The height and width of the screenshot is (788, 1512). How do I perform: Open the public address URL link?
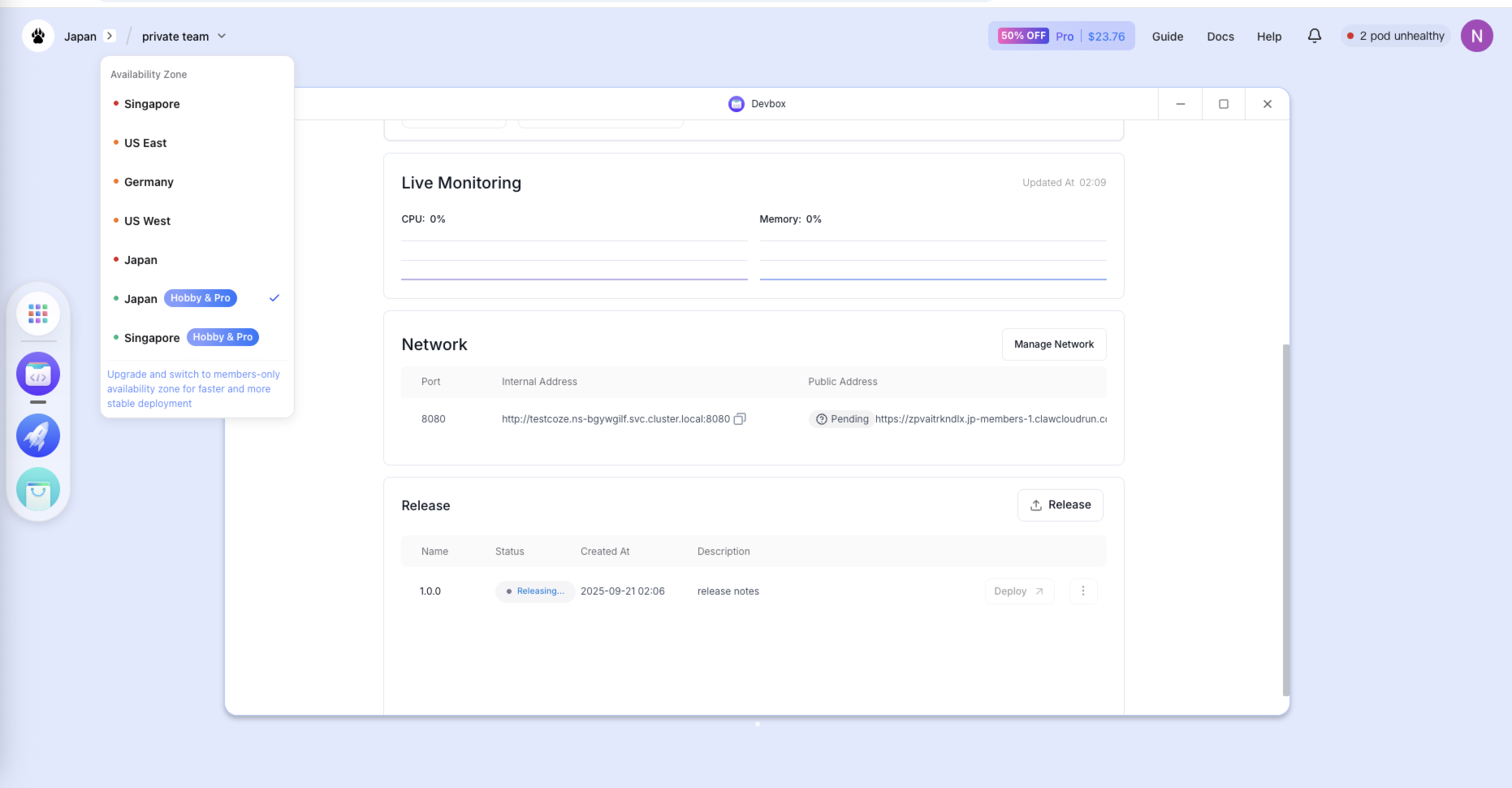point(991,419)
